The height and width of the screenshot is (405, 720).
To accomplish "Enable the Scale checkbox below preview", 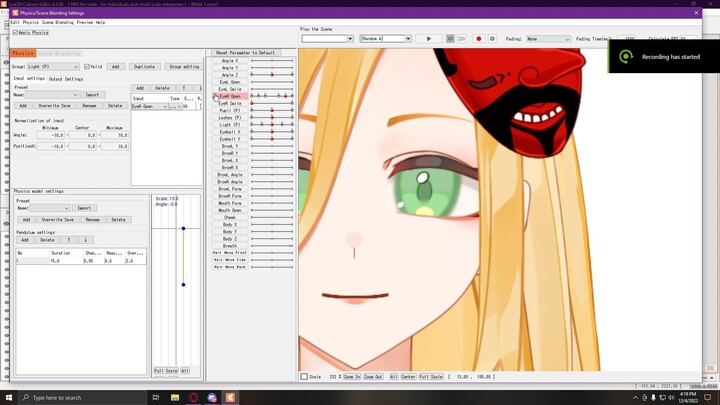I will 305,377.
